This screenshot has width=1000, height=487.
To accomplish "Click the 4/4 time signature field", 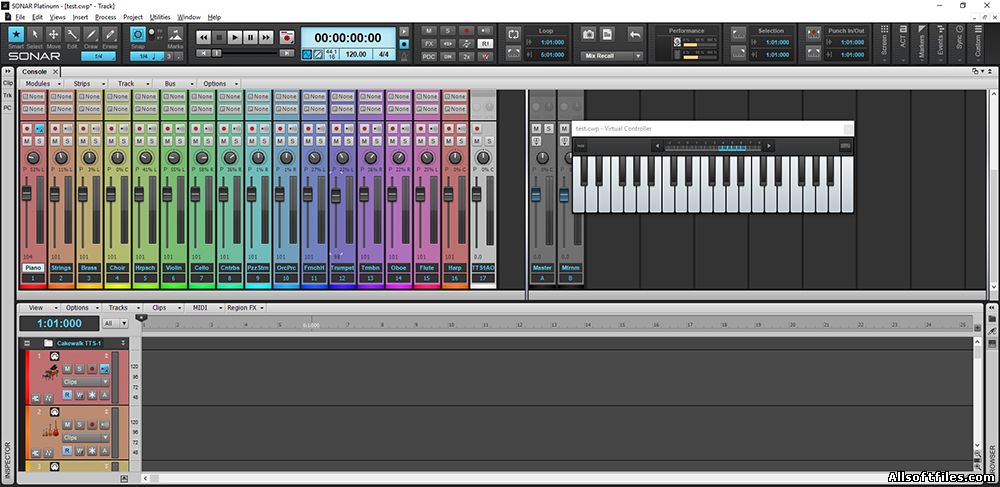I will (x=384, y=54).
